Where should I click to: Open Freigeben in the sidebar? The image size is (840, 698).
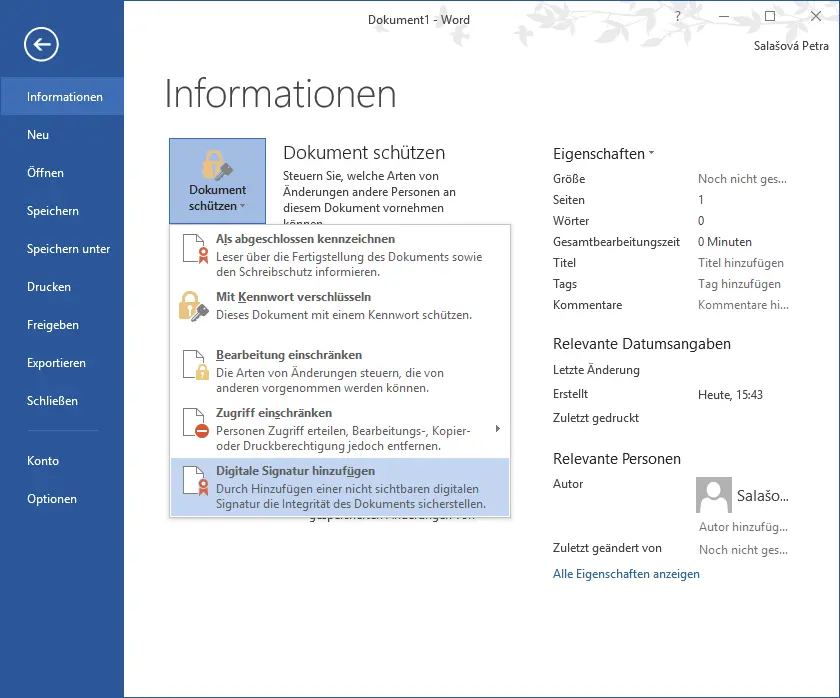[62, 325]
